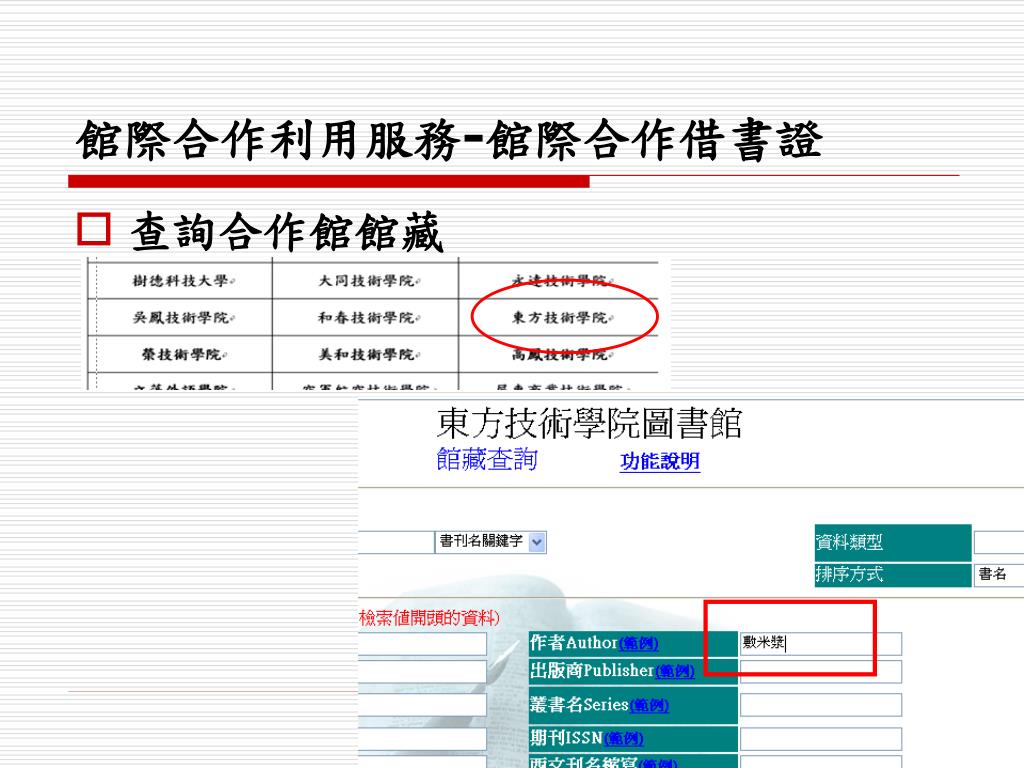The image size is (1024, 768).
Task: Click the 排序方式 field showing 書名
Action: (999, 575)
